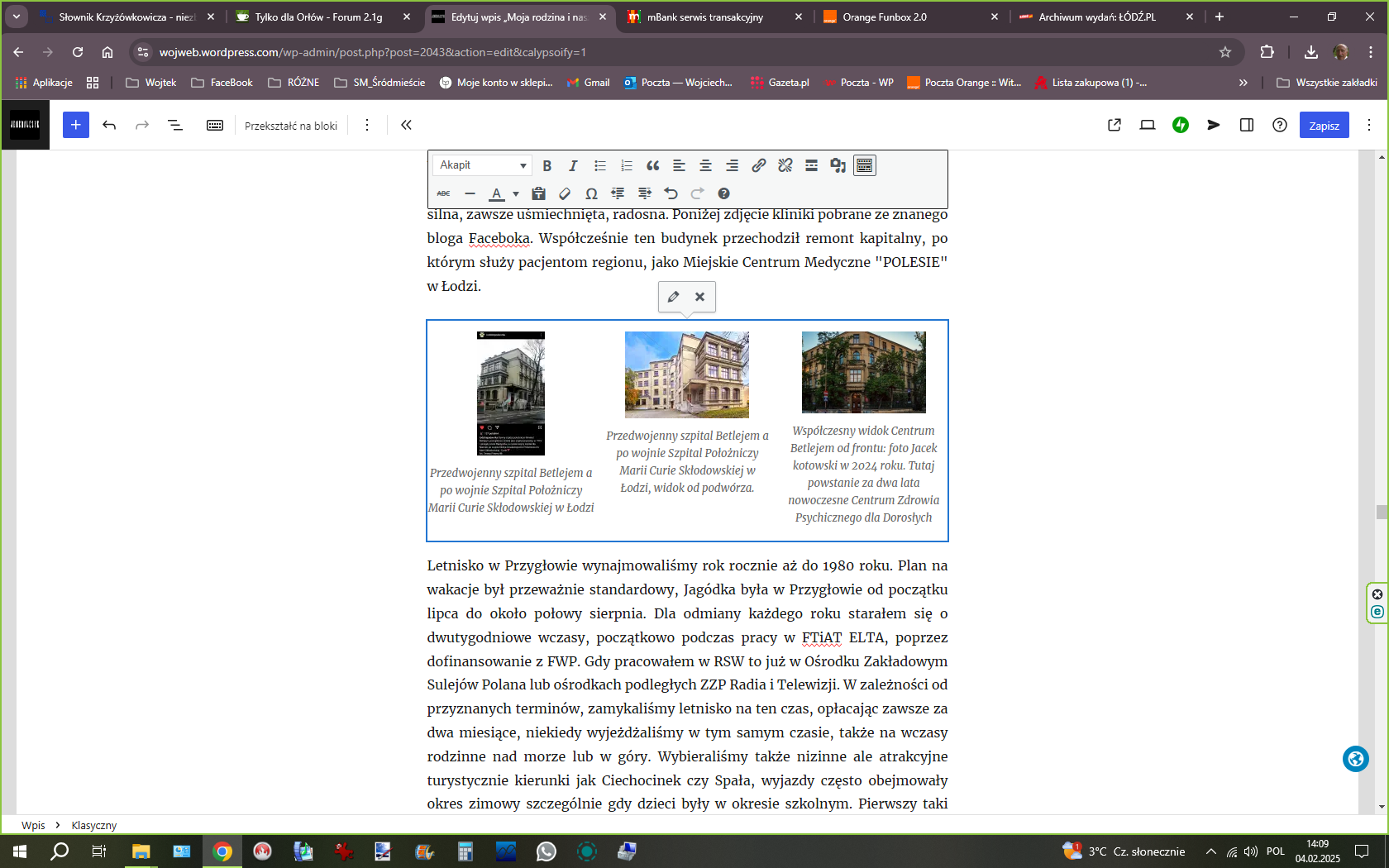Click the Add media icon in the toolbar

pos(838,165)
